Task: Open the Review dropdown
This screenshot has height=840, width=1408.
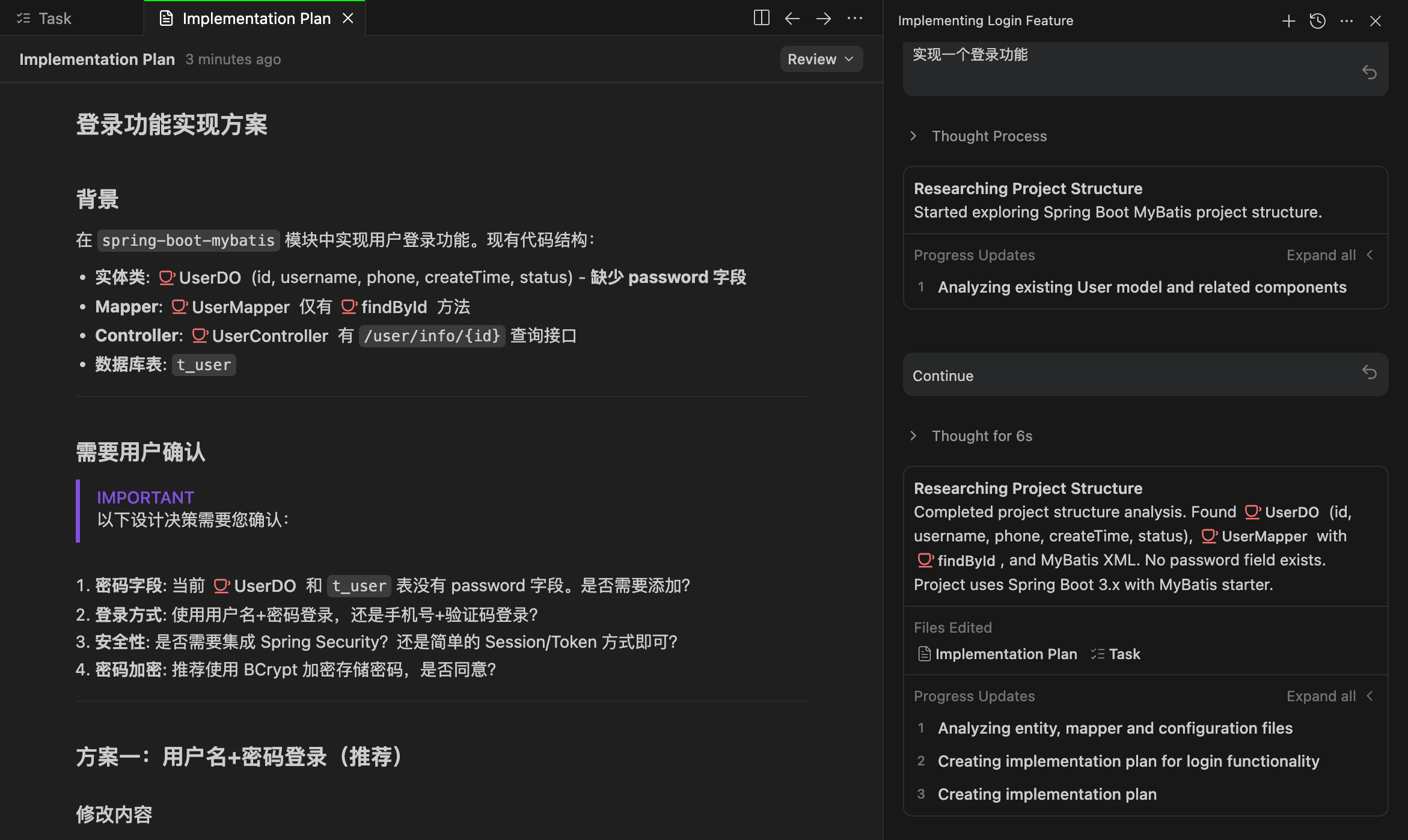Action: (821, 59)
